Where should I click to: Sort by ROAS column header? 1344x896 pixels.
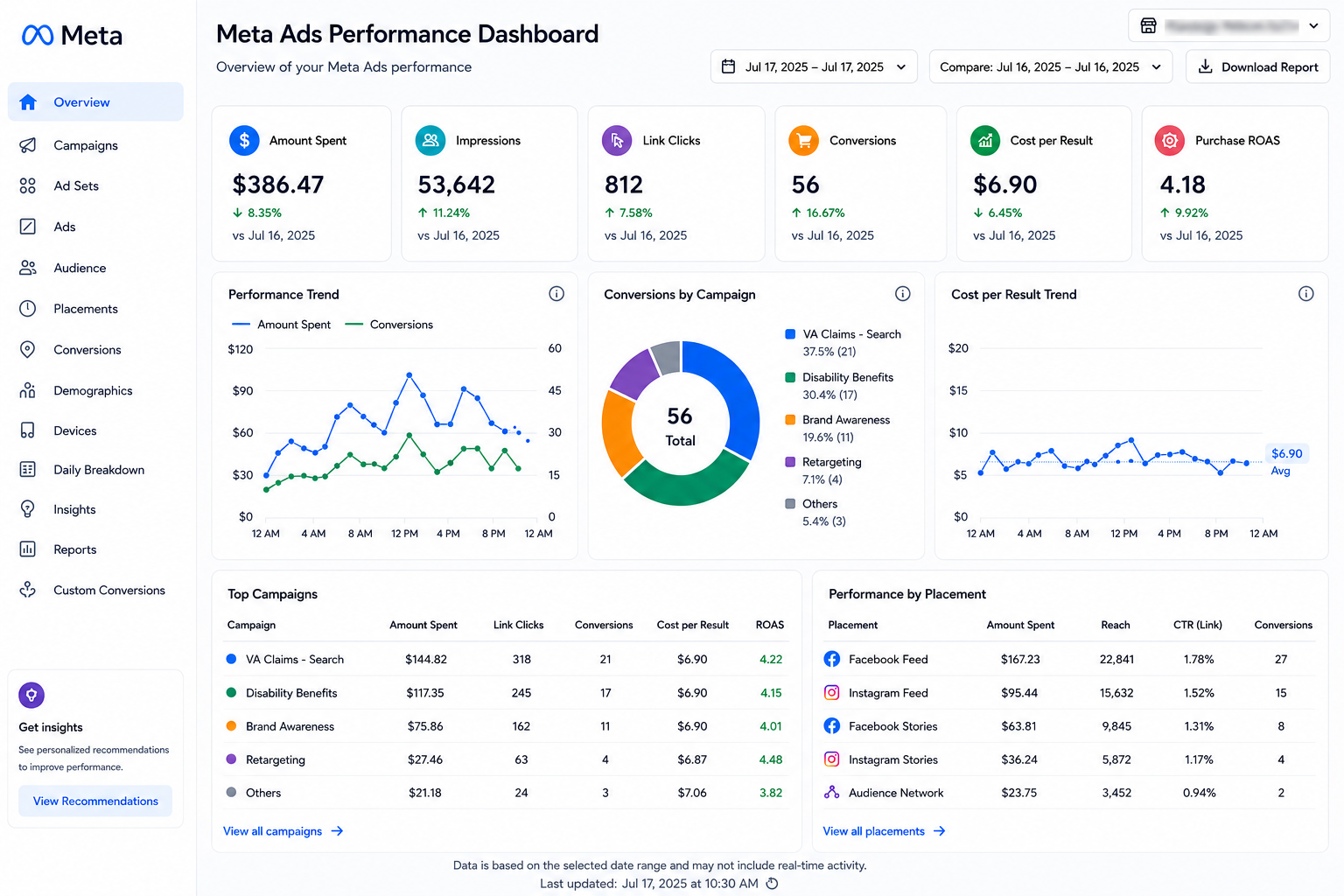pos(770,625)
